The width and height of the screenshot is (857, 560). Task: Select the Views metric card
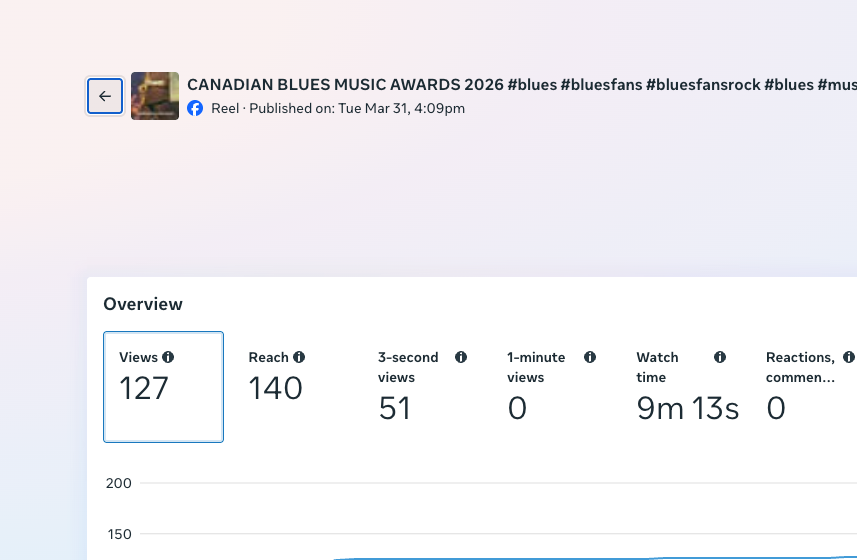(163, 387)
